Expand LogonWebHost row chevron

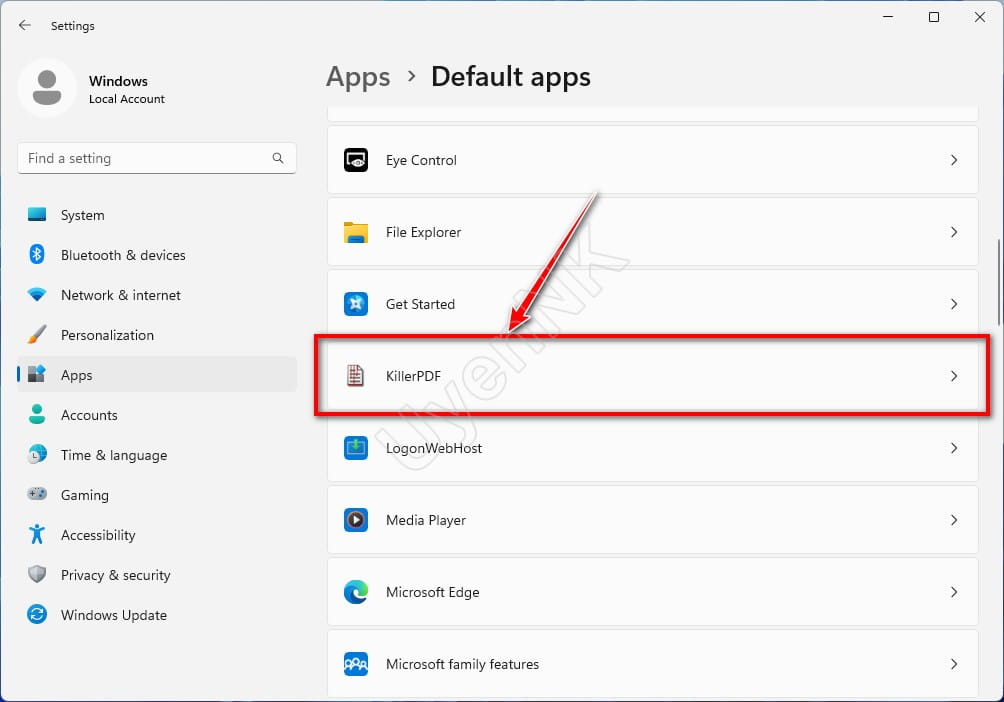click(x=954, y=448)
